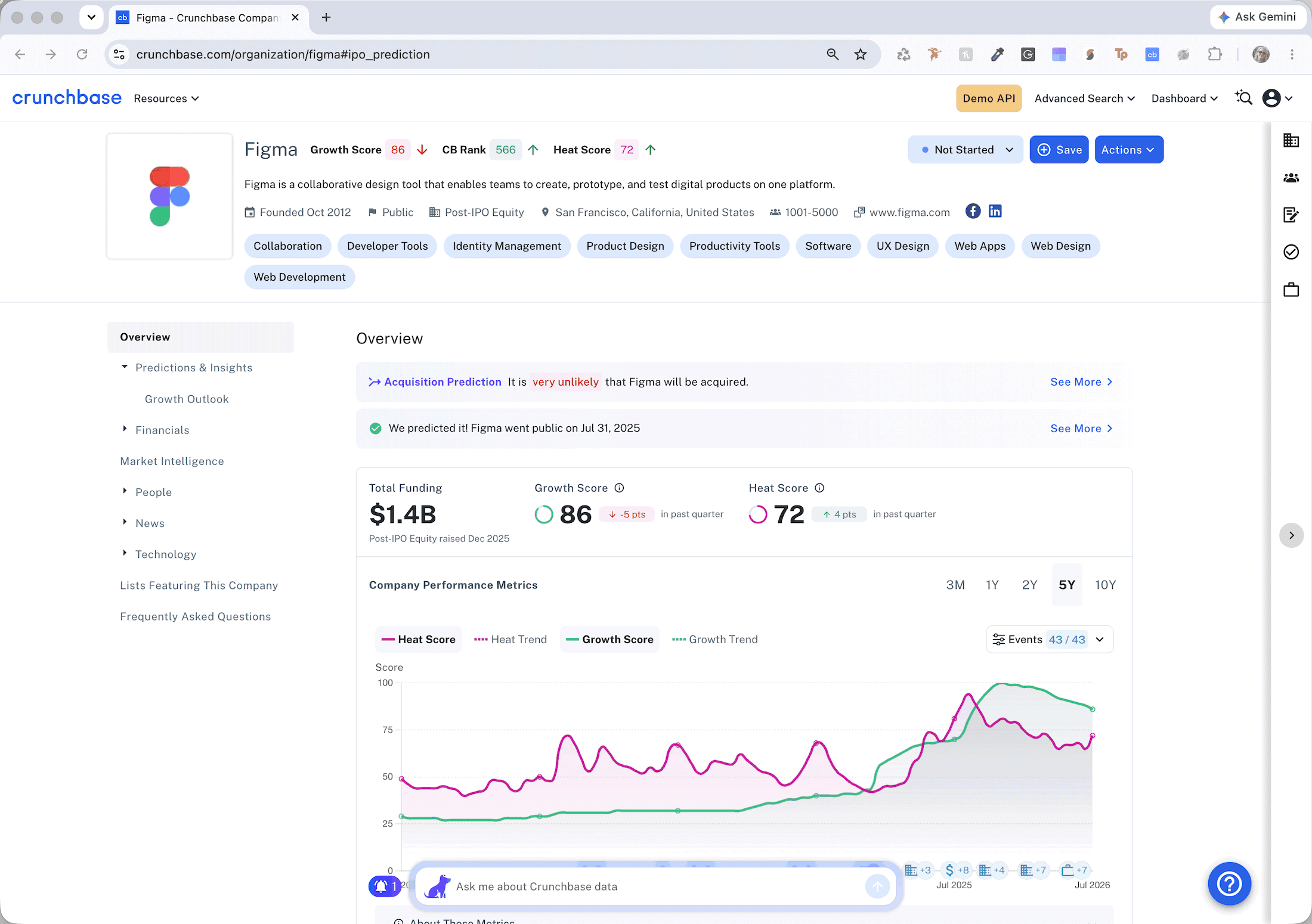Open the people group icon in right sidebar
Screen dimensions: 1312x924
[x=1291, y=178]
